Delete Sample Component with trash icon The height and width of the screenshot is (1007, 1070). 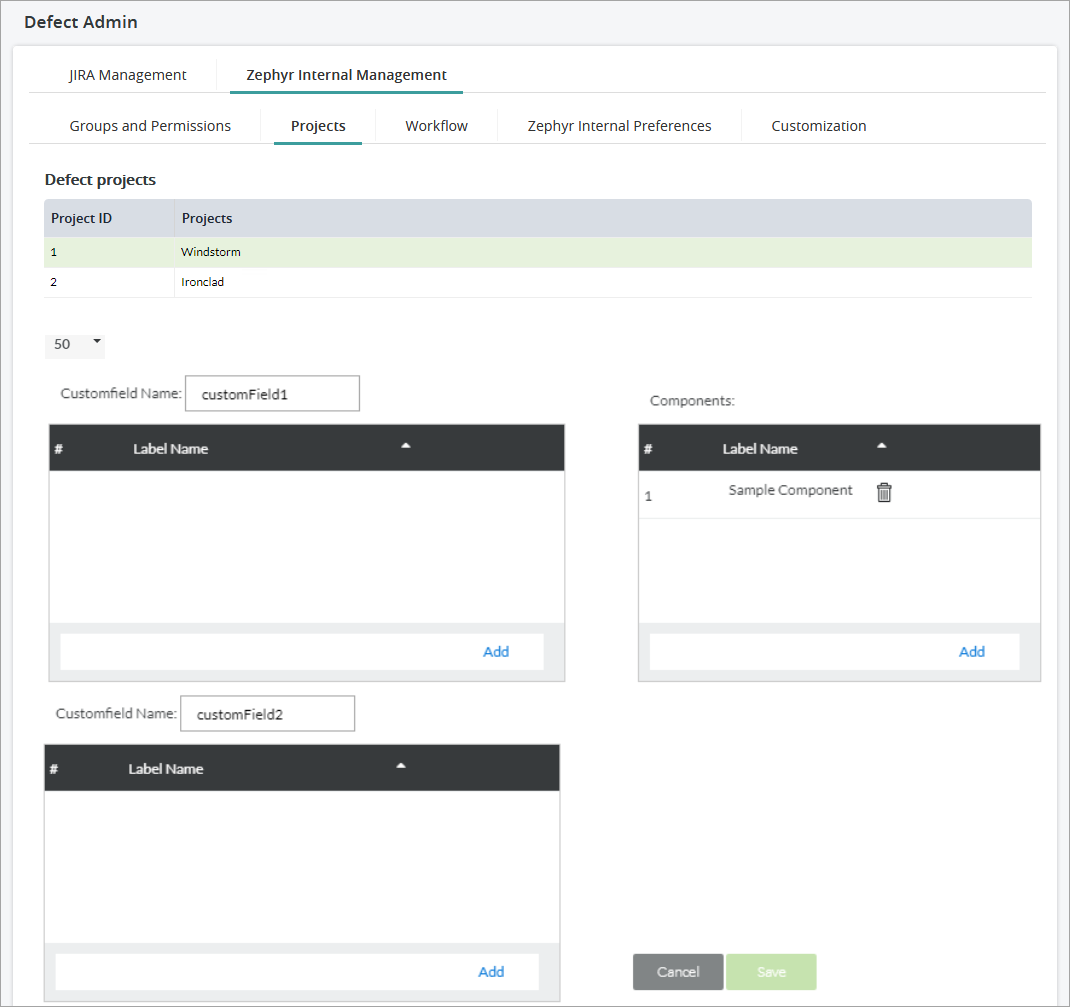[x=884, y=492]
